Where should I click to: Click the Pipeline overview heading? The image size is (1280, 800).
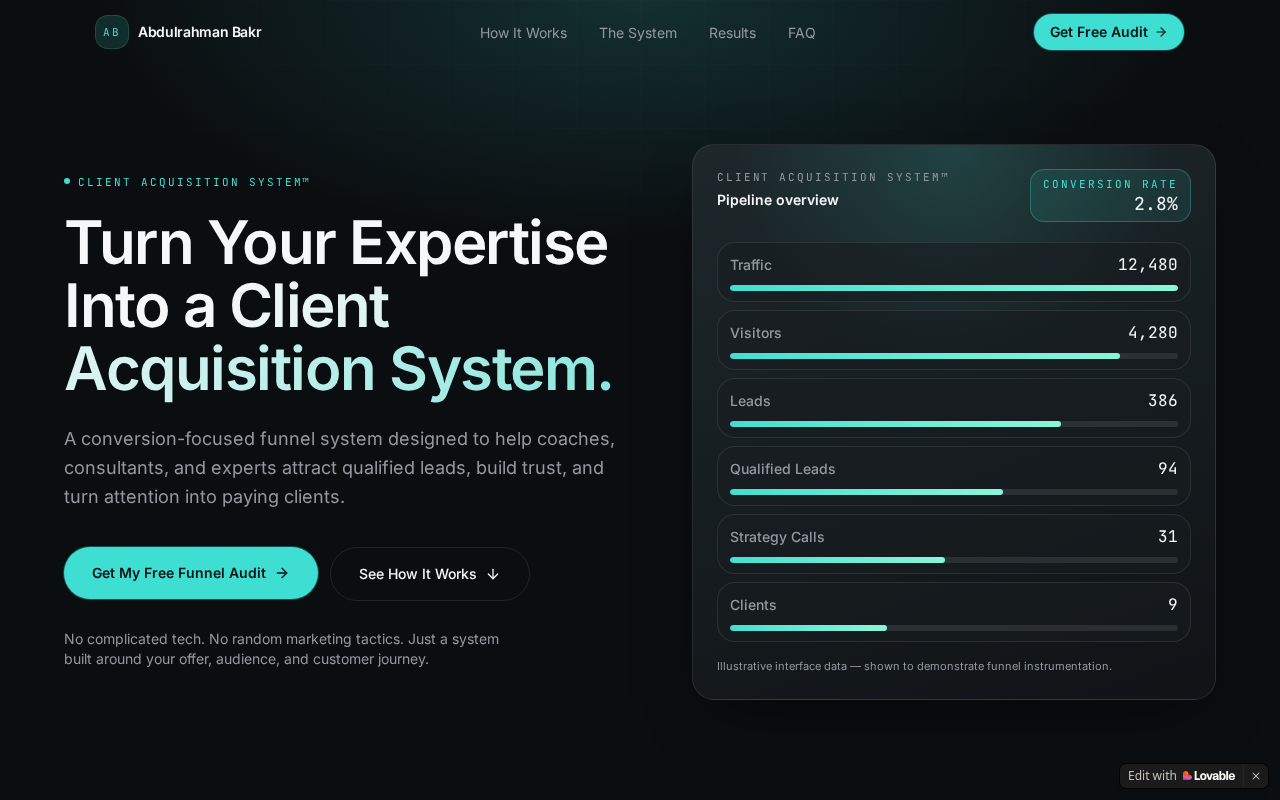click(778, 200)
